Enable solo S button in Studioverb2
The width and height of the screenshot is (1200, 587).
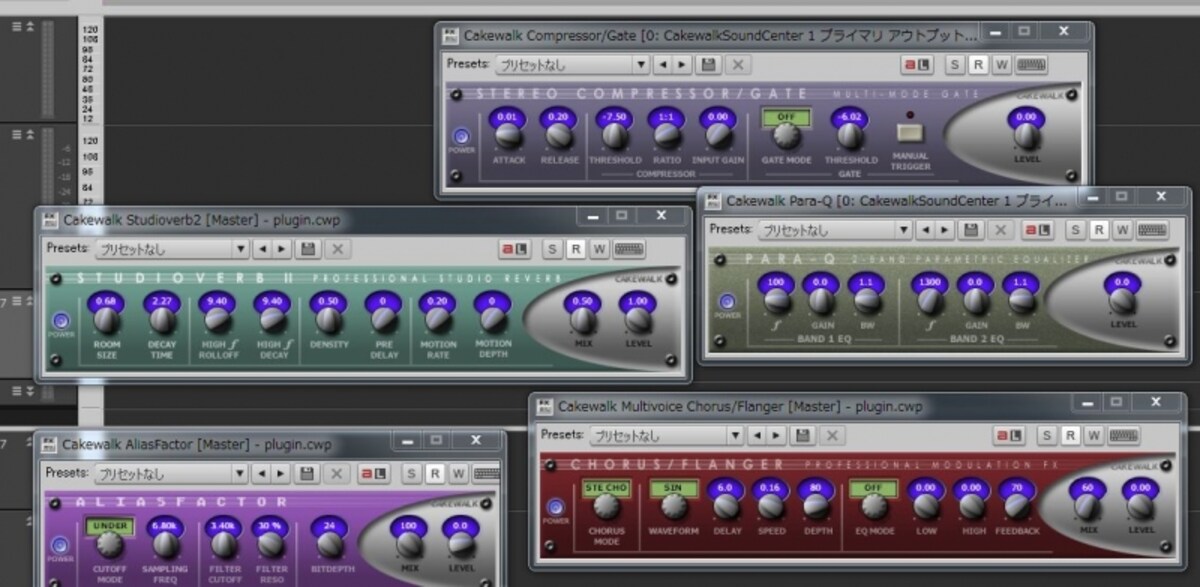click(553, 249)
